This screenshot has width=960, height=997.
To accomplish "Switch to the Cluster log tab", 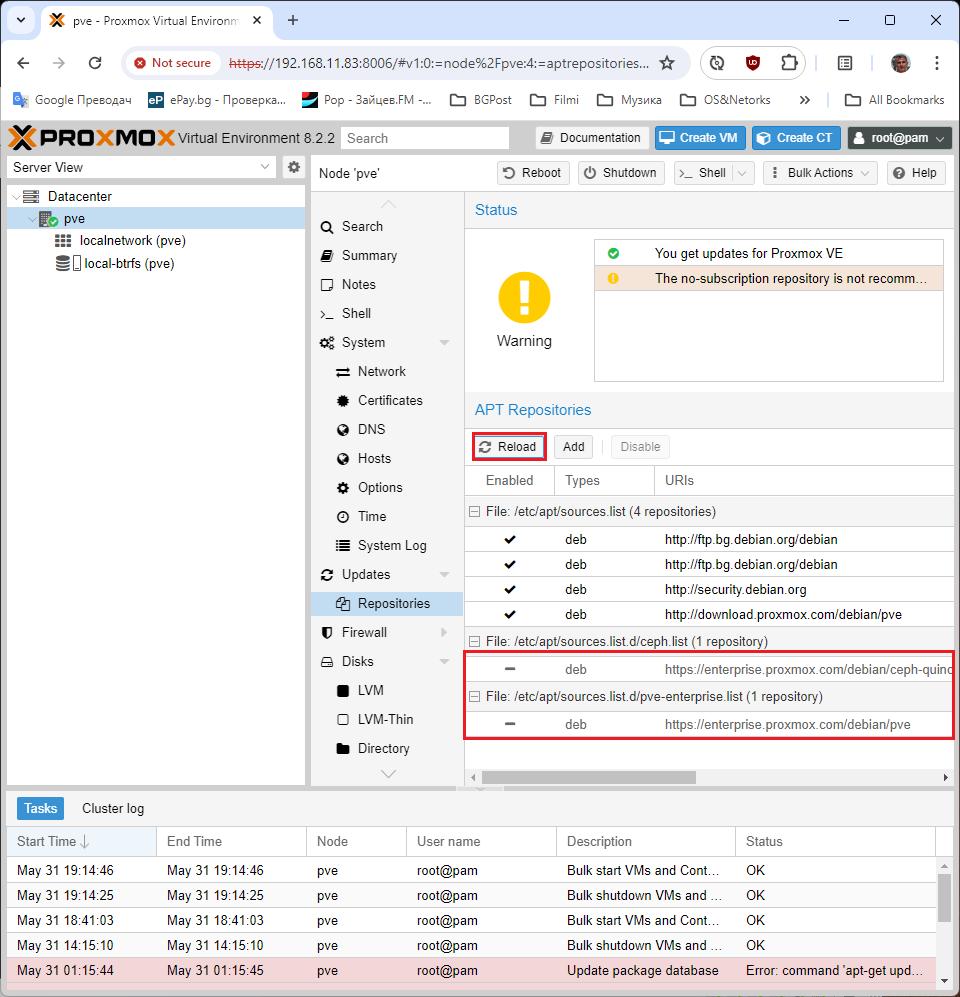I will [x=113, y=808].
